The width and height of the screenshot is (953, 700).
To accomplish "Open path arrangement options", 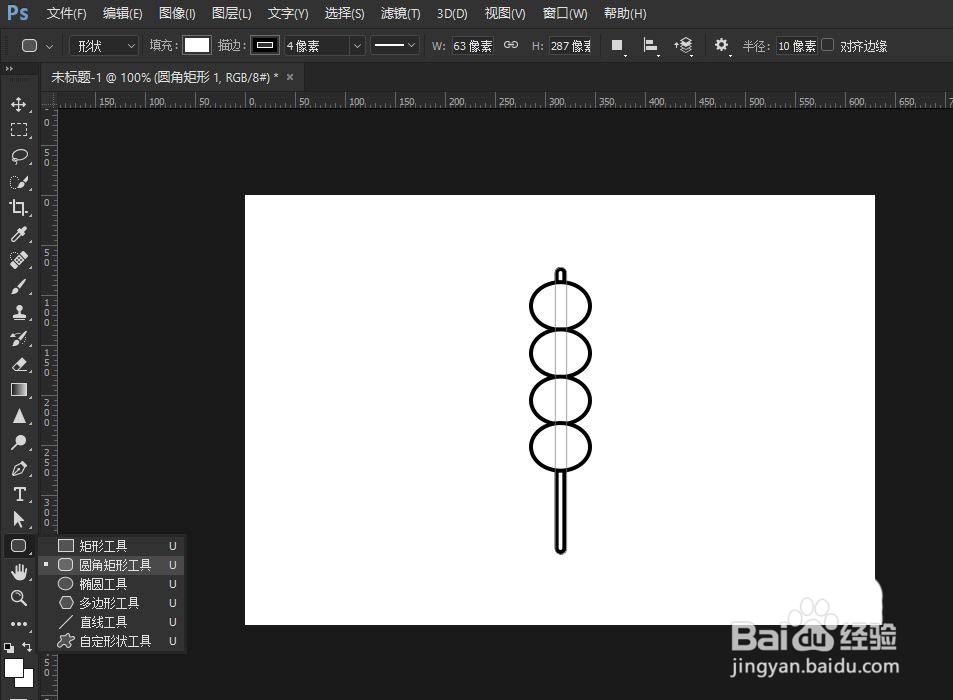I will tap(683, 46).
